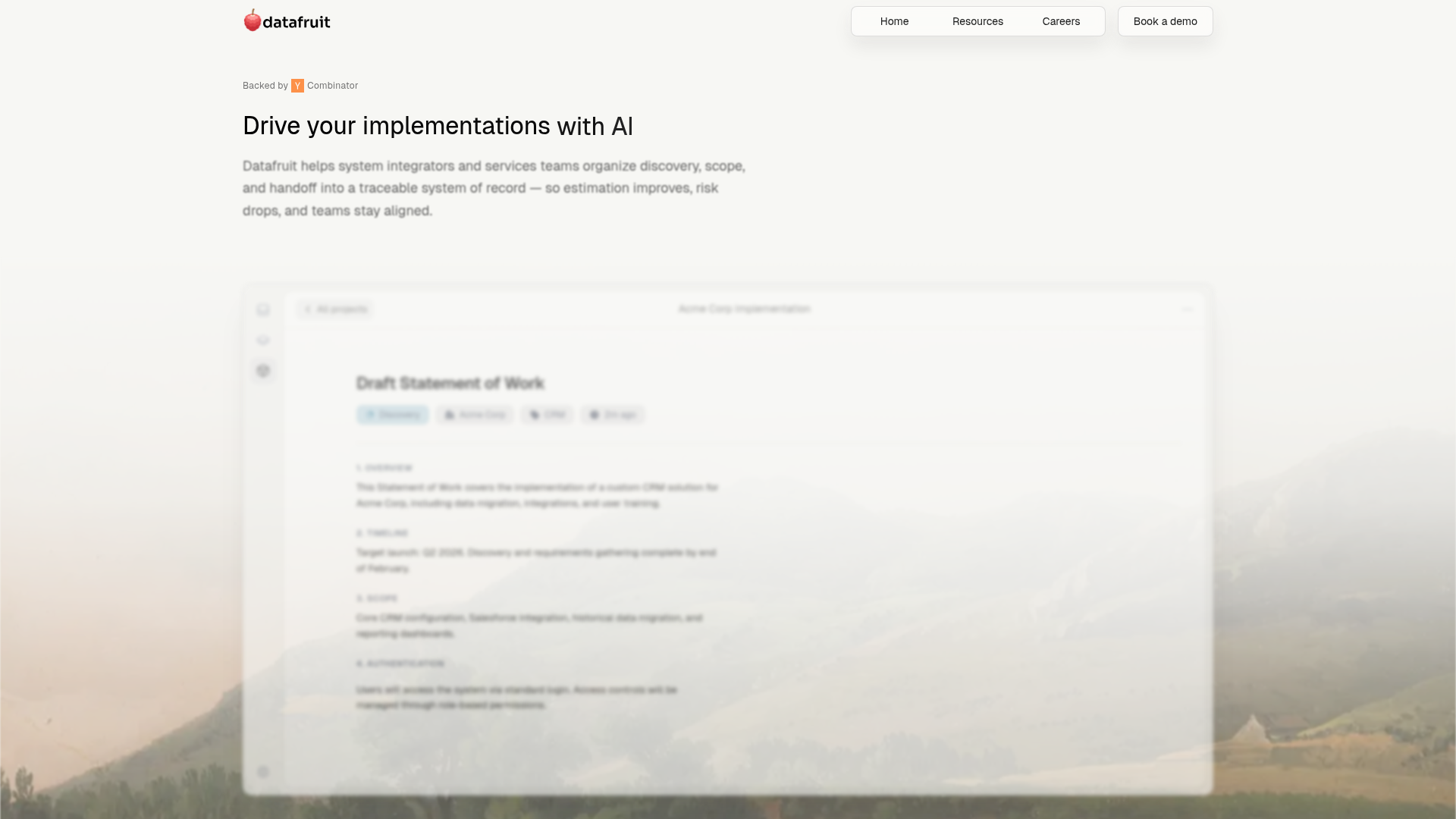The width and height of the screenshot is (1456, 819).
Task: Click the Book a demo button
Action: click(1166, 21)
